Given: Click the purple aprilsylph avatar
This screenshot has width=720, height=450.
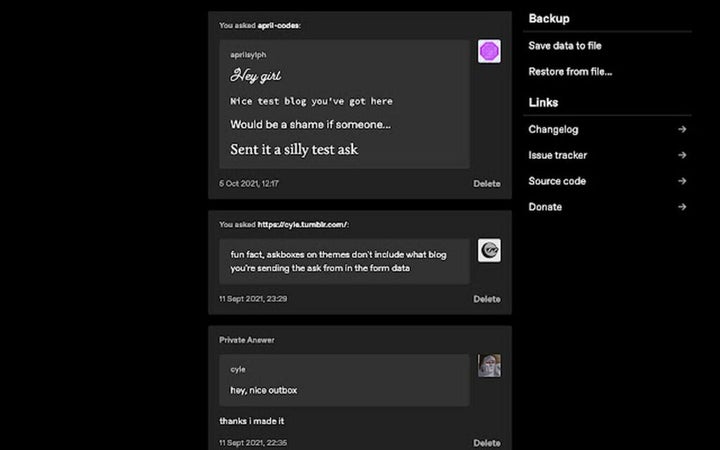Looking at the screenshot, I should (x=489, y=51).
